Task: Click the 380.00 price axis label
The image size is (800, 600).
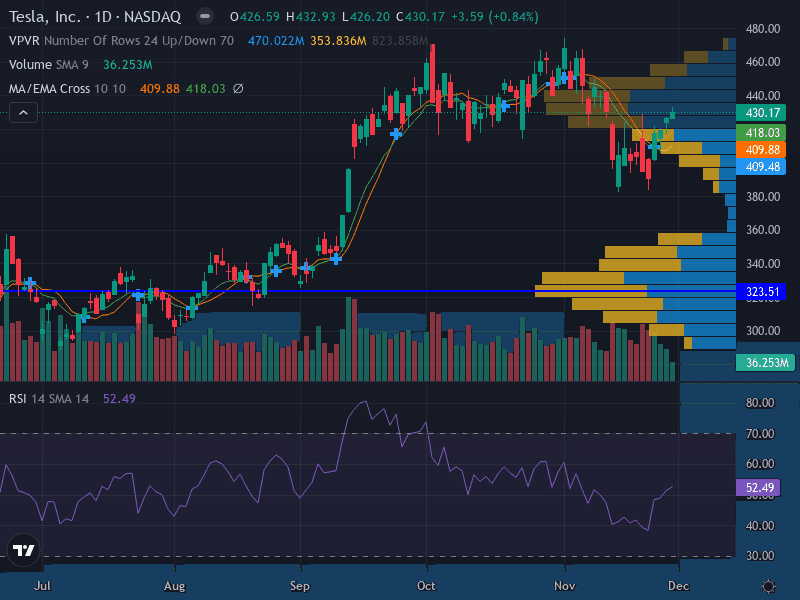Action: click(x=763, y=196)
